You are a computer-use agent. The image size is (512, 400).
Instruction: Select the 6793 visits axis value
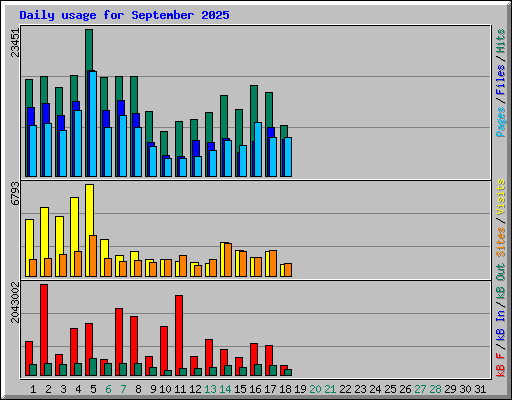(15, 194)
